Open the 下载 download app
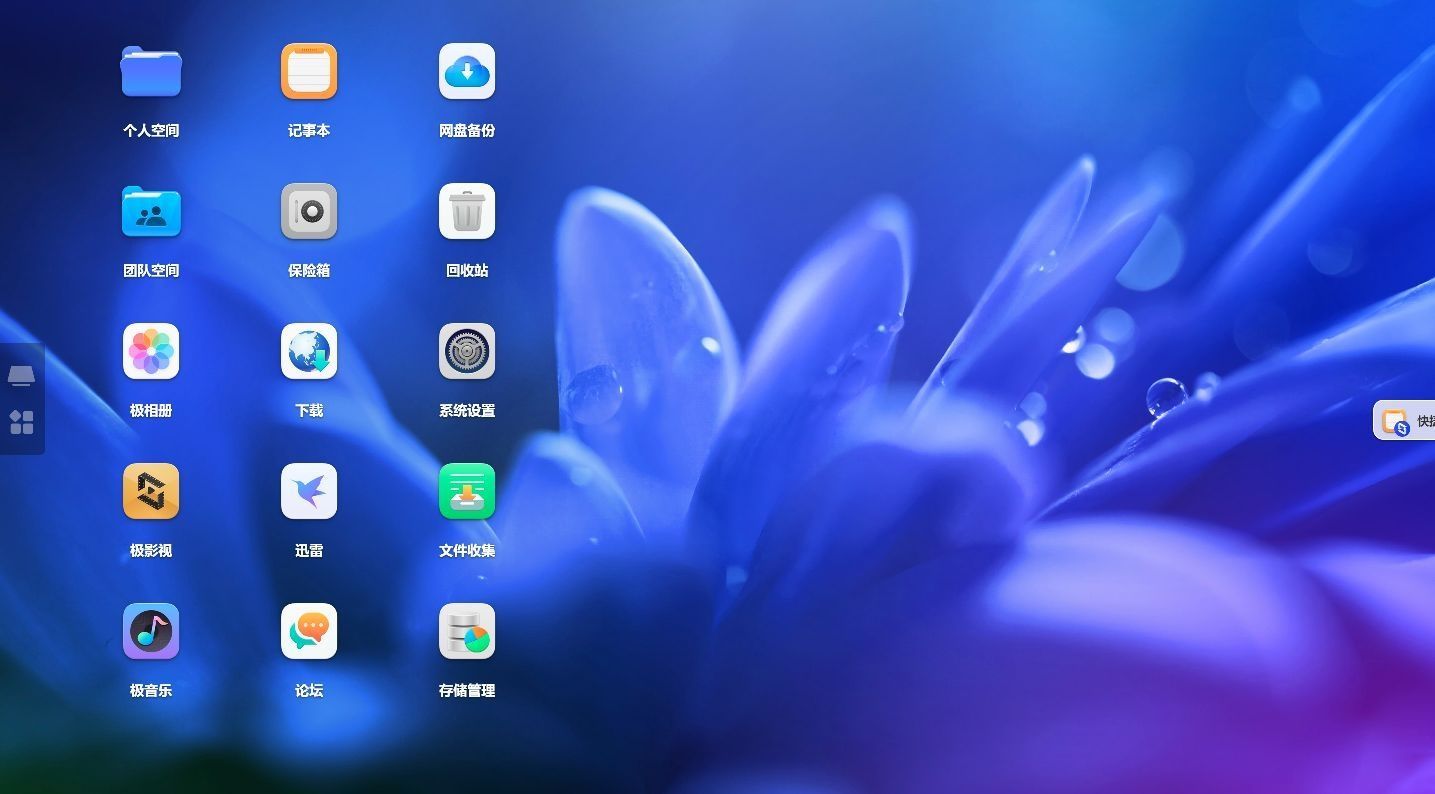1435x794 pixels. [x=309, y=351]
